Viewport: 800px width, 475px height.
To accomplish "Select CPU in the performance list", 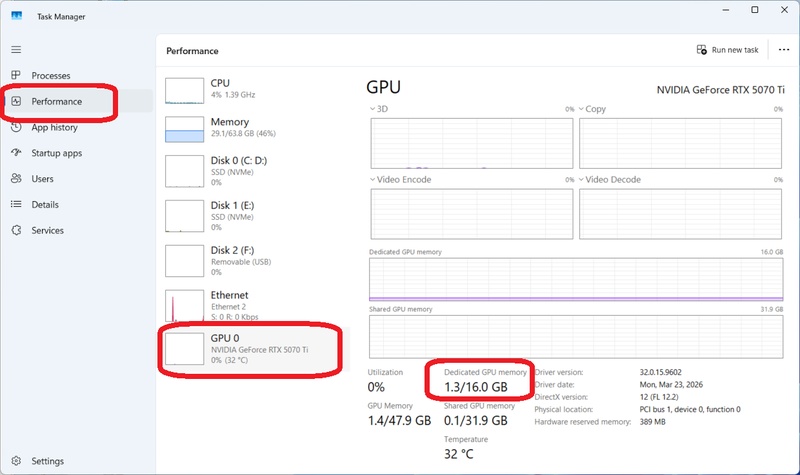I will [x=250, y=89].
